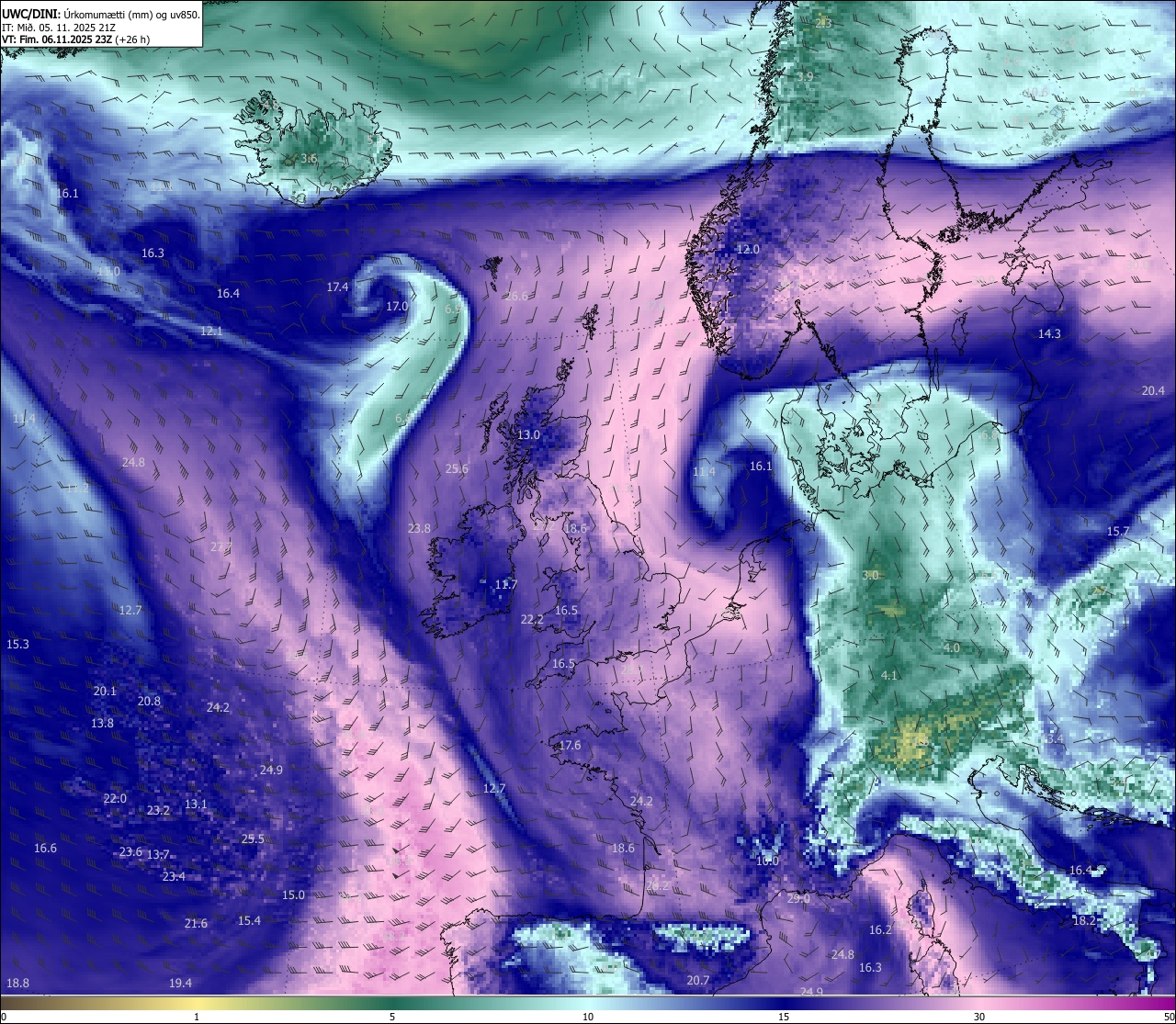This screenshot has width=1176, height=1024.
Task: Click the 13.8 value in the Atlantic
Action: (102, 724)
